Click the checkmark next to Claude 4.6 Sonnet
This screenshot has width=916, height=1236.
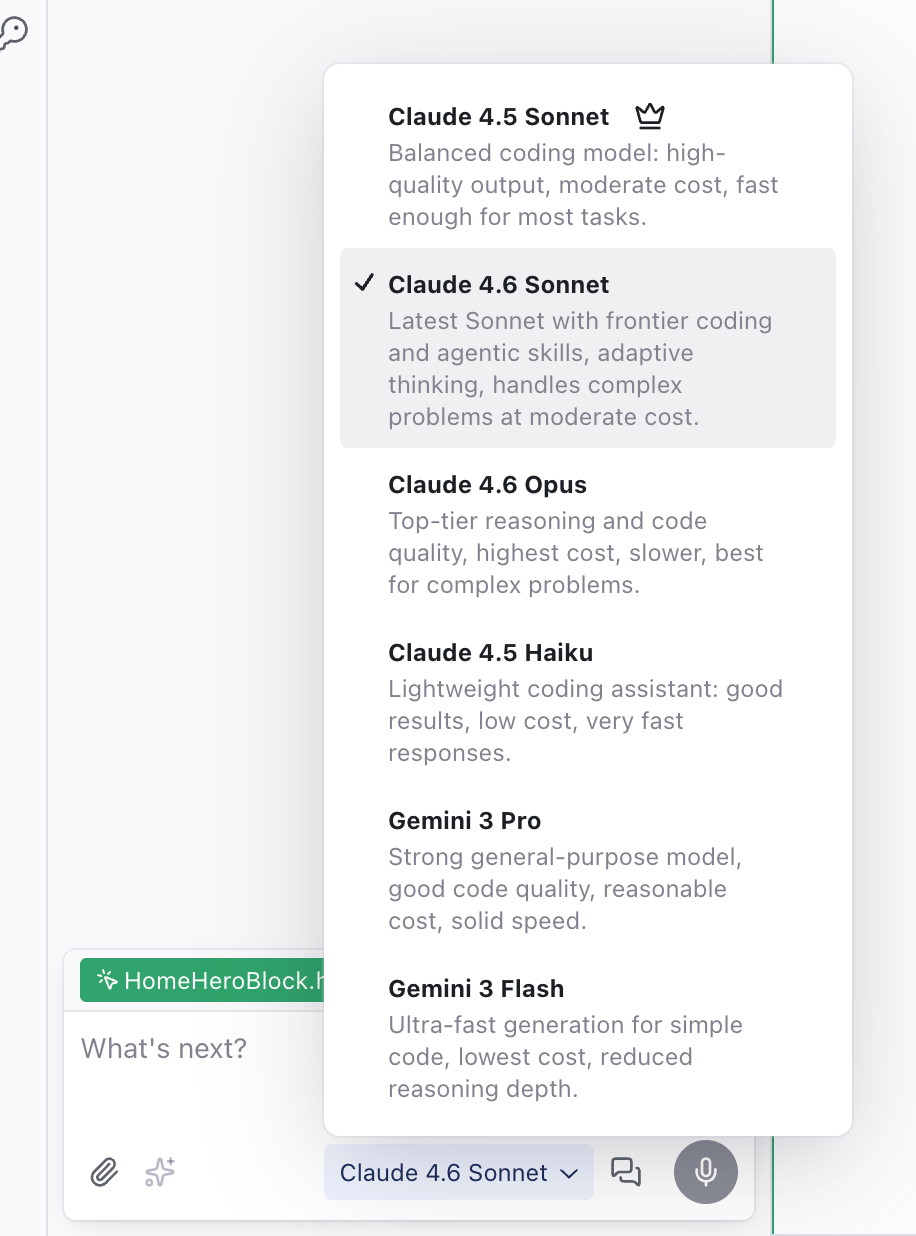[x=364, y=284]
